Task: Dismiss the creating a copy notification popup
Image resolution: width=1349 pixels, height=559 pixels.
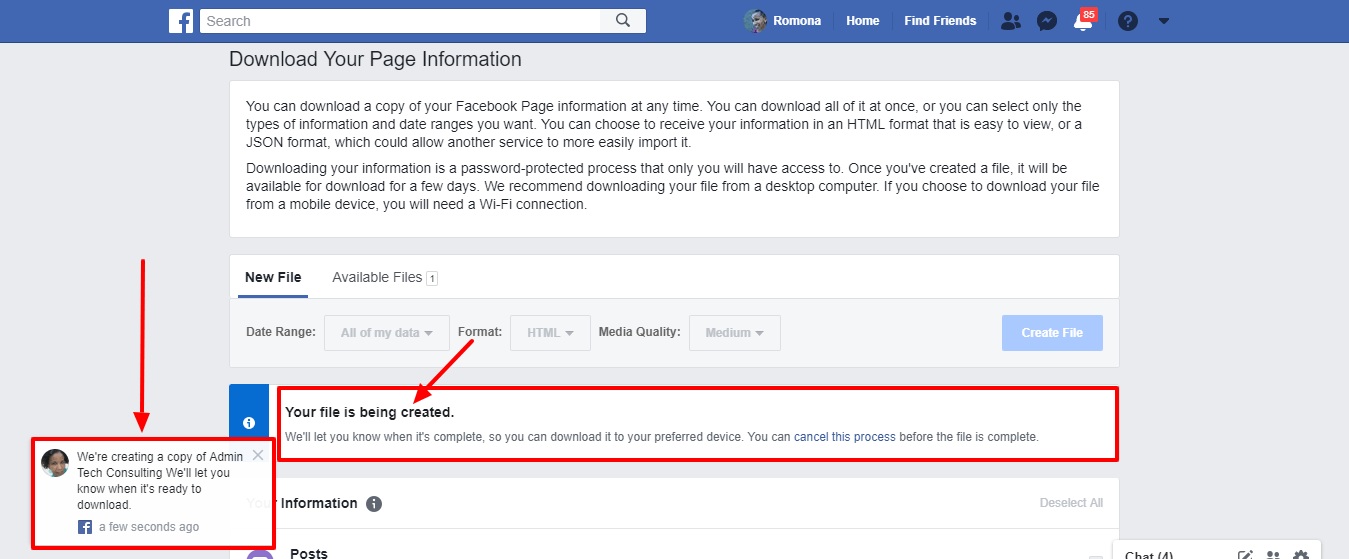Action: point(258,455)
